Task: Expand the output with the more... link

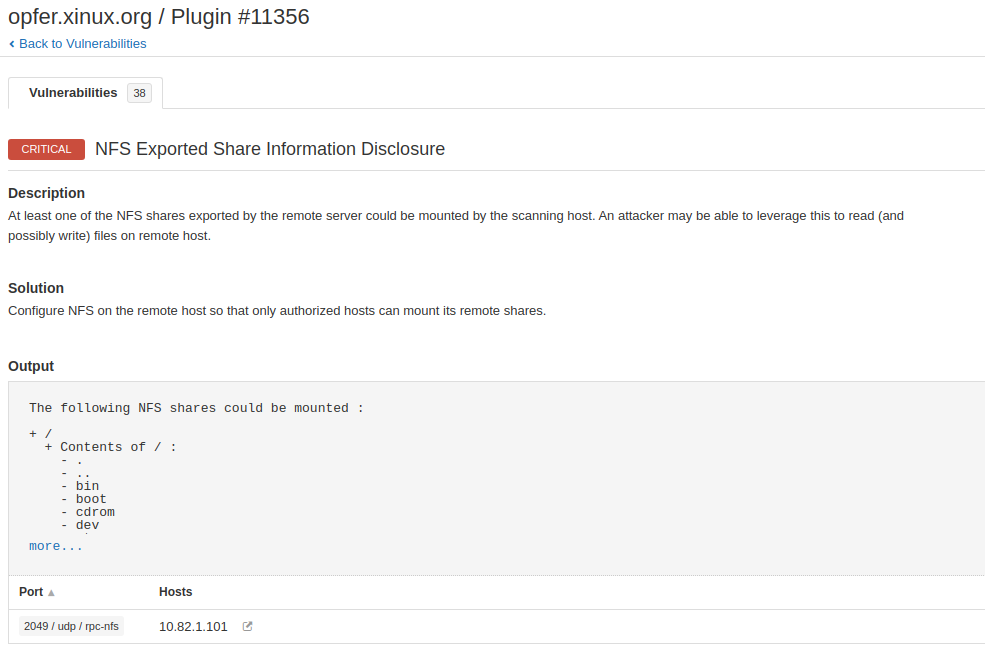Action: pyautogui.click(x=56, y=546)
